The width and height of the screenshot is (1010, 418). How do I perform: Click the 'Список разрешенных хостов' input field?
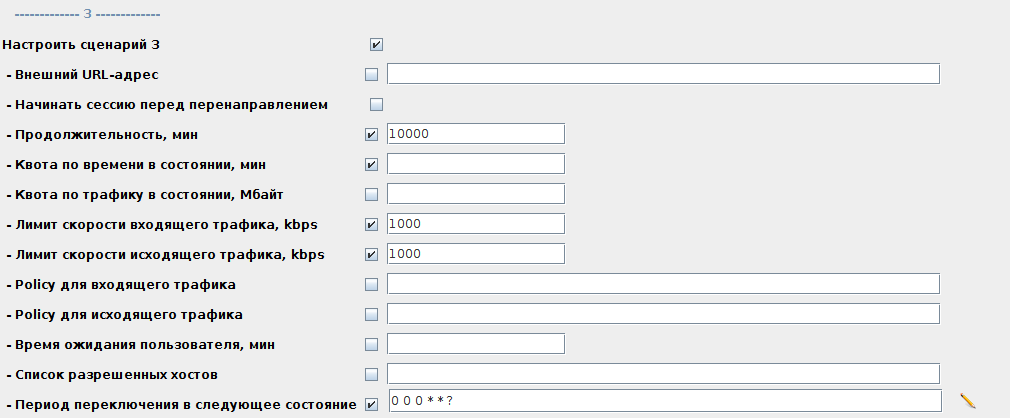663,374
